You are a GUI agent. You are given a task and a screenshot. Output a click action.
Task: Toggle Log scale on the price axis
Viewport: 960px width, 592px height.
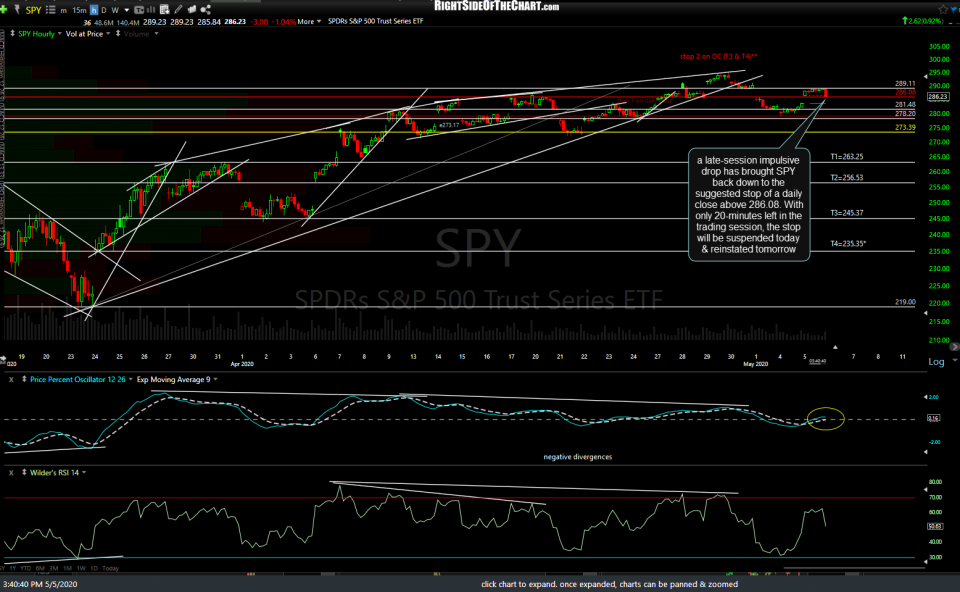(938, 362)
